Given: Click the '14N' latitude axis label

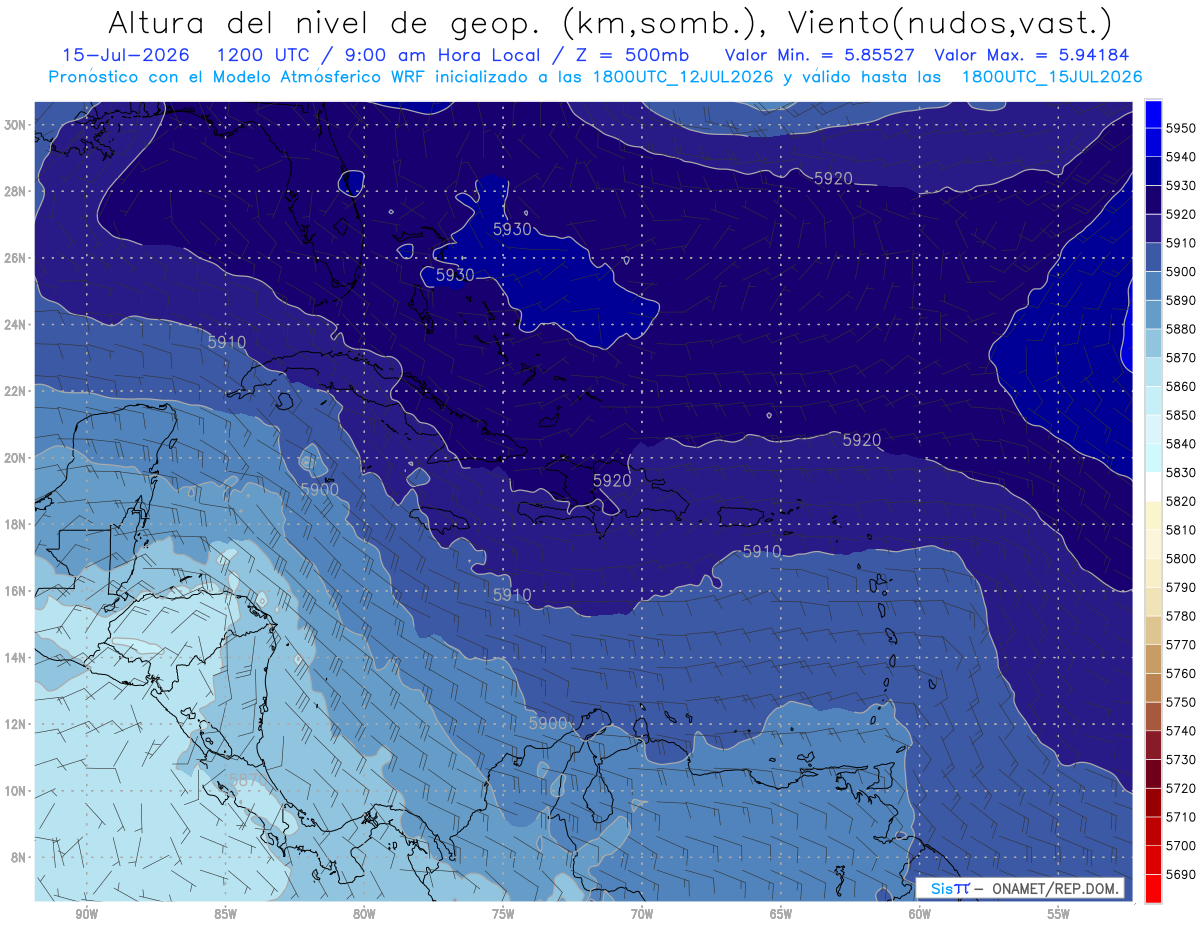Looking at the screenshot, I should coord(16,657).
